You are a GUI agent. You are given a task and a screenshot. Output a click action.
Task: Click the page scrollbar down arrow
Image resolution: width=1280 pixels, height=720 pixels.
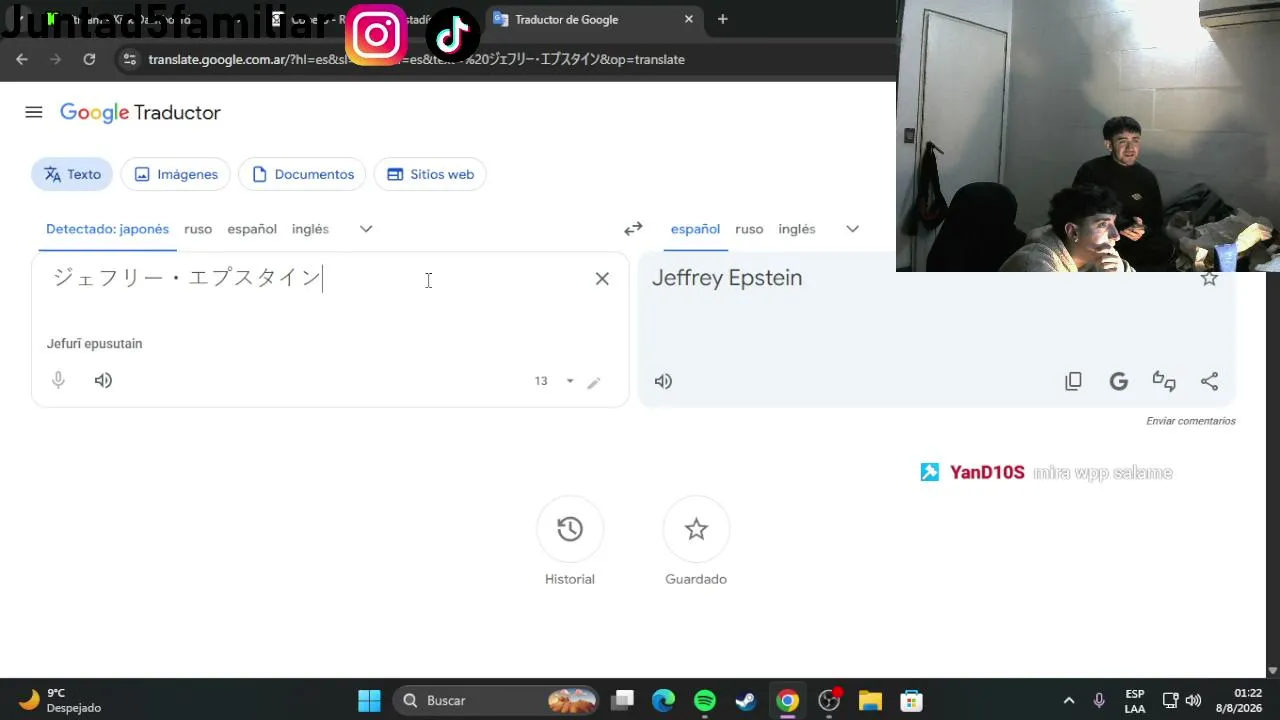(1273, 671)
